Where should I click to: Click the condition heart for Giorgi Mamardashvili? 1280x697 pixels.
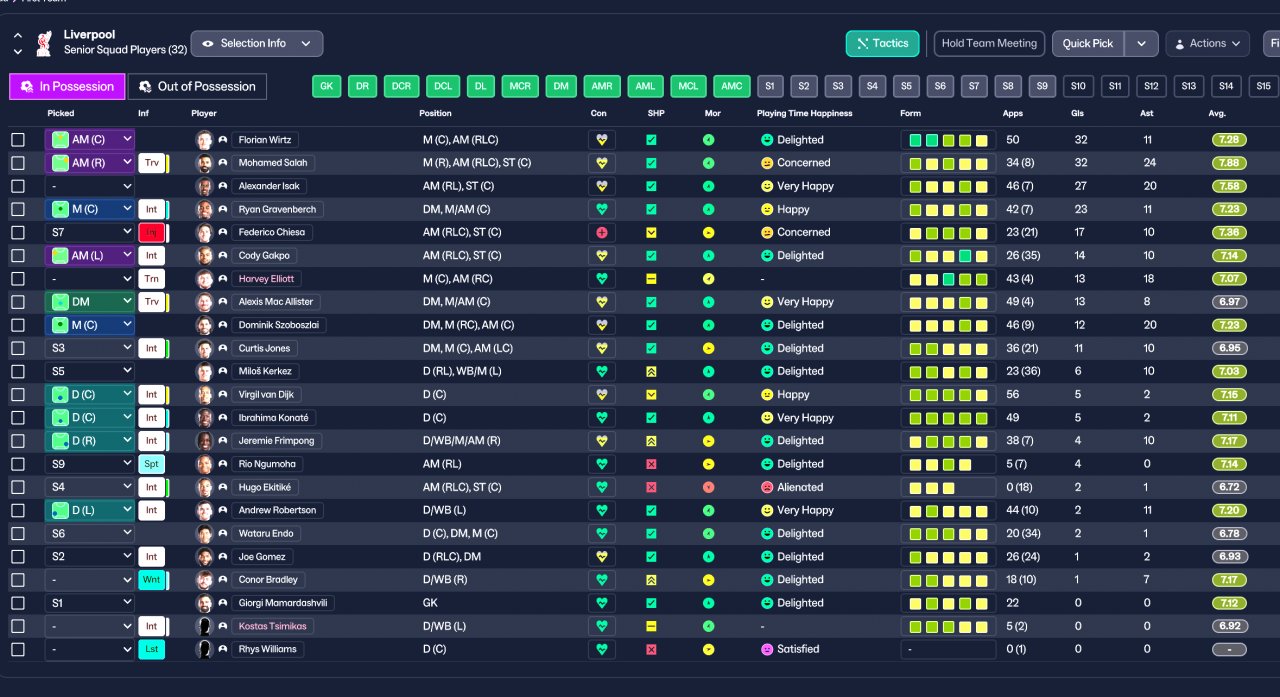click(602, 603)
